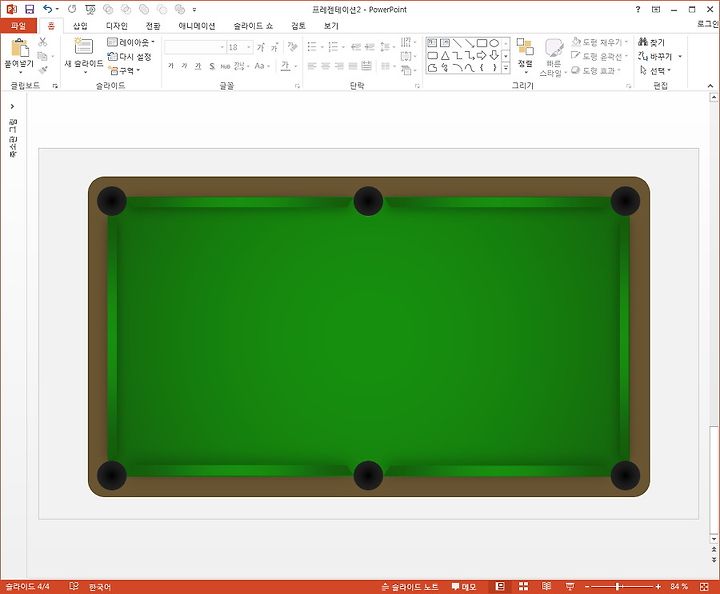Click Clear all formatting icon
Screen dimensions: 720x594
[x=292, y=47]
